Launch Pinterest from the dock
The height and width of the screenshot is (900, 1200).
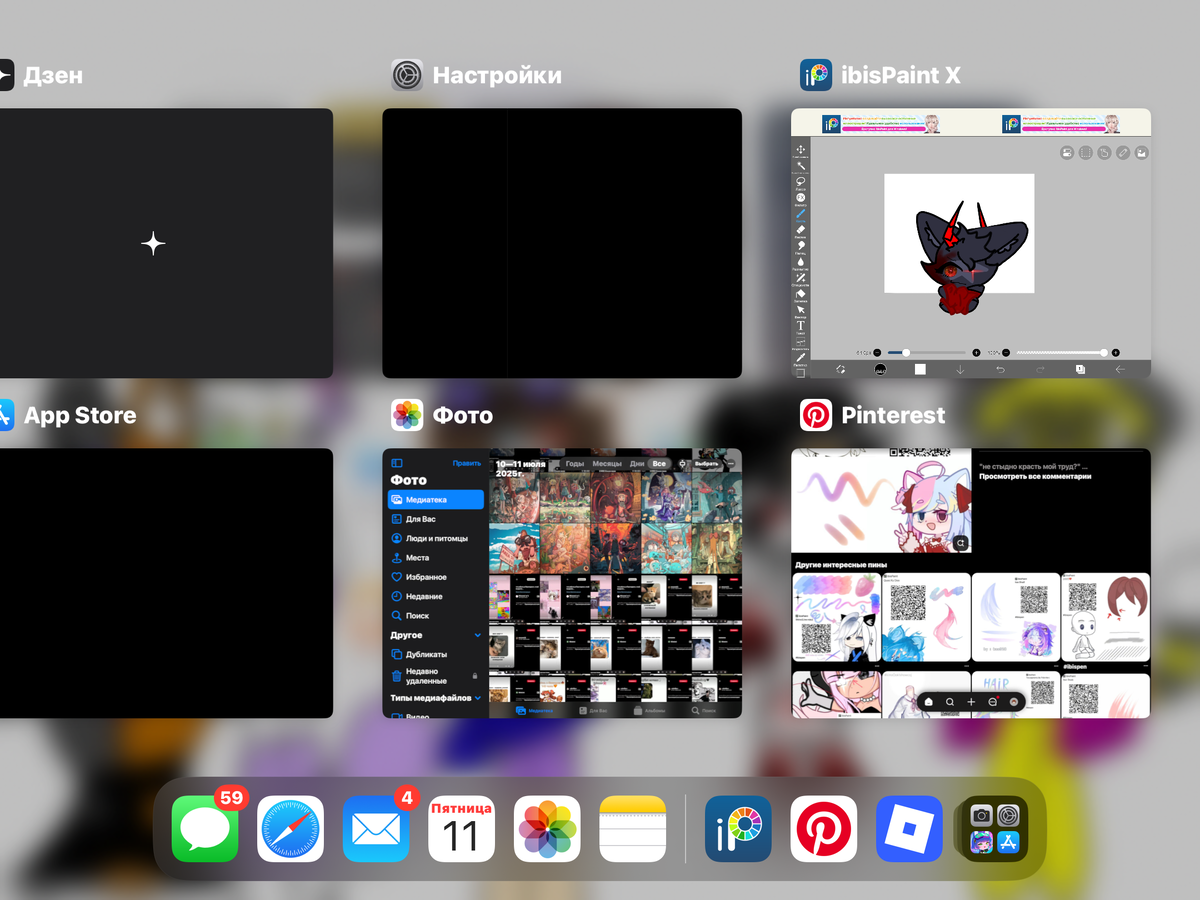[x=824, y=829]
